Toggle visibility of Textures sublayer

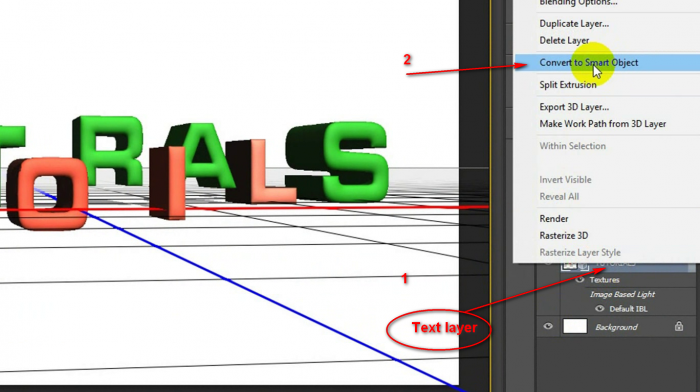coord(579,280)
